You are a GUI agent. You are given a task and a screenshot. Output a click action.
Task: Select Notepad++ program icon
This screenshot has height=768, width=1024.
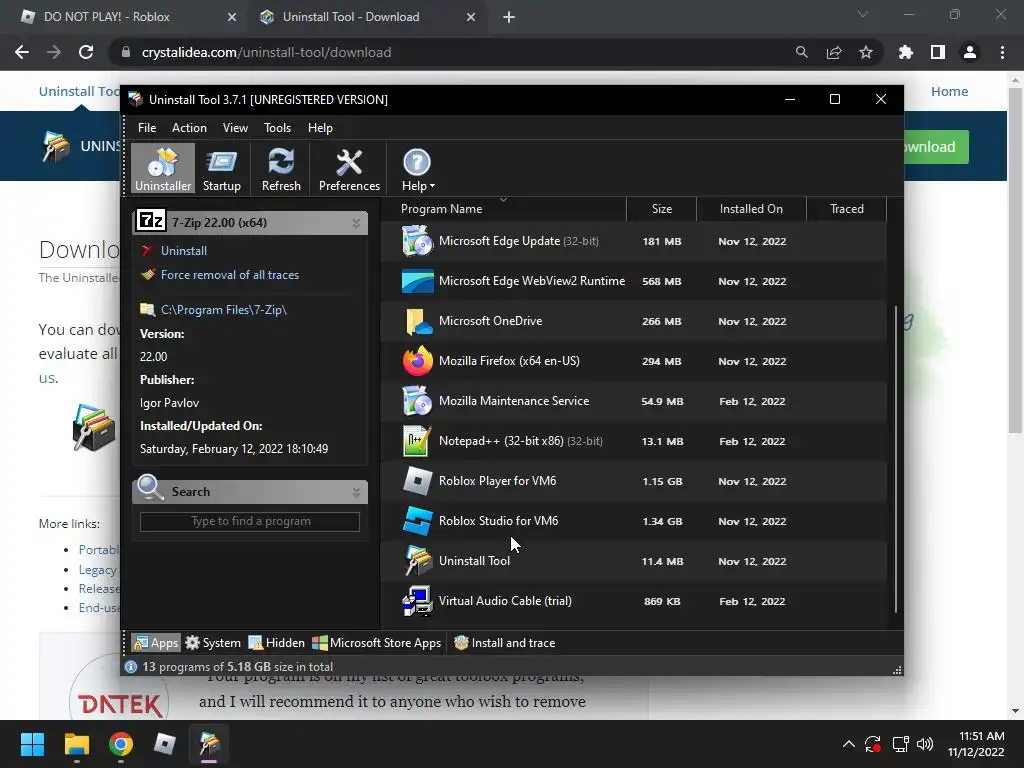click(x=417, y=441)
